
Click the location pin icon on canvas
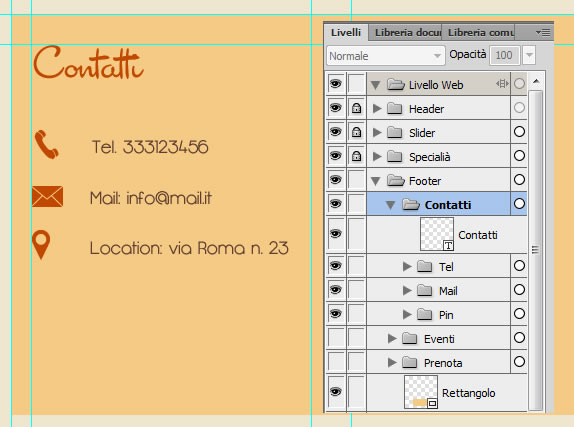(x=41, y=245)
